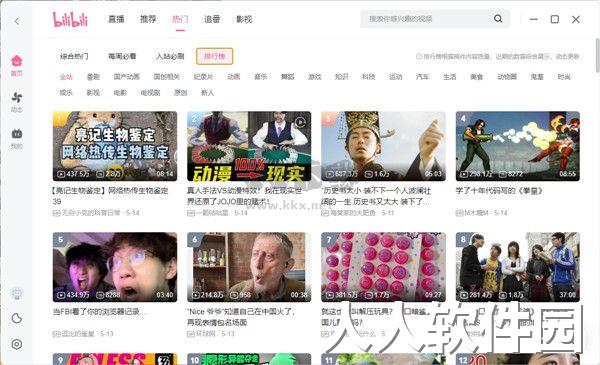Filter ranking by 美食

pyautogui.click(x=476, y=77)
